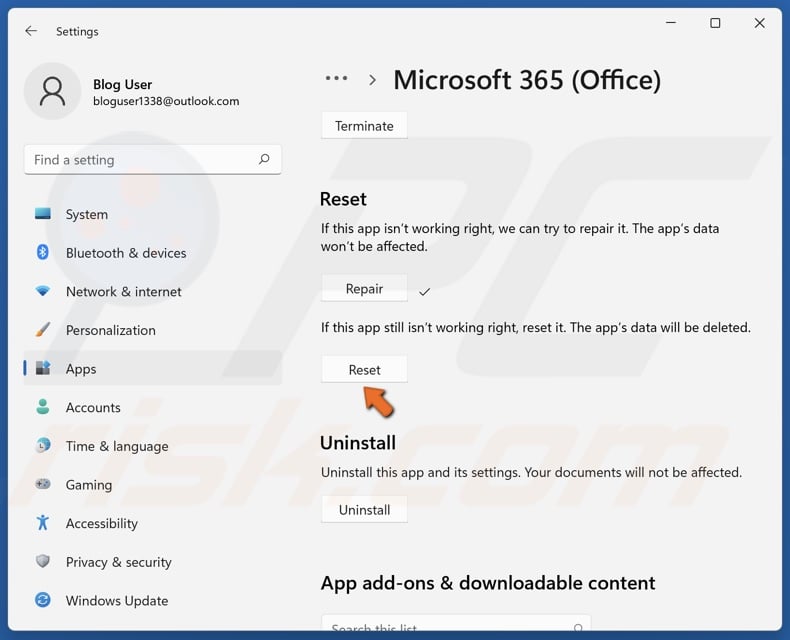The height and width of the screenshot is (640, 790).
Task: Open Privacy & security shield icon
Action: click(x=43, y=562)
